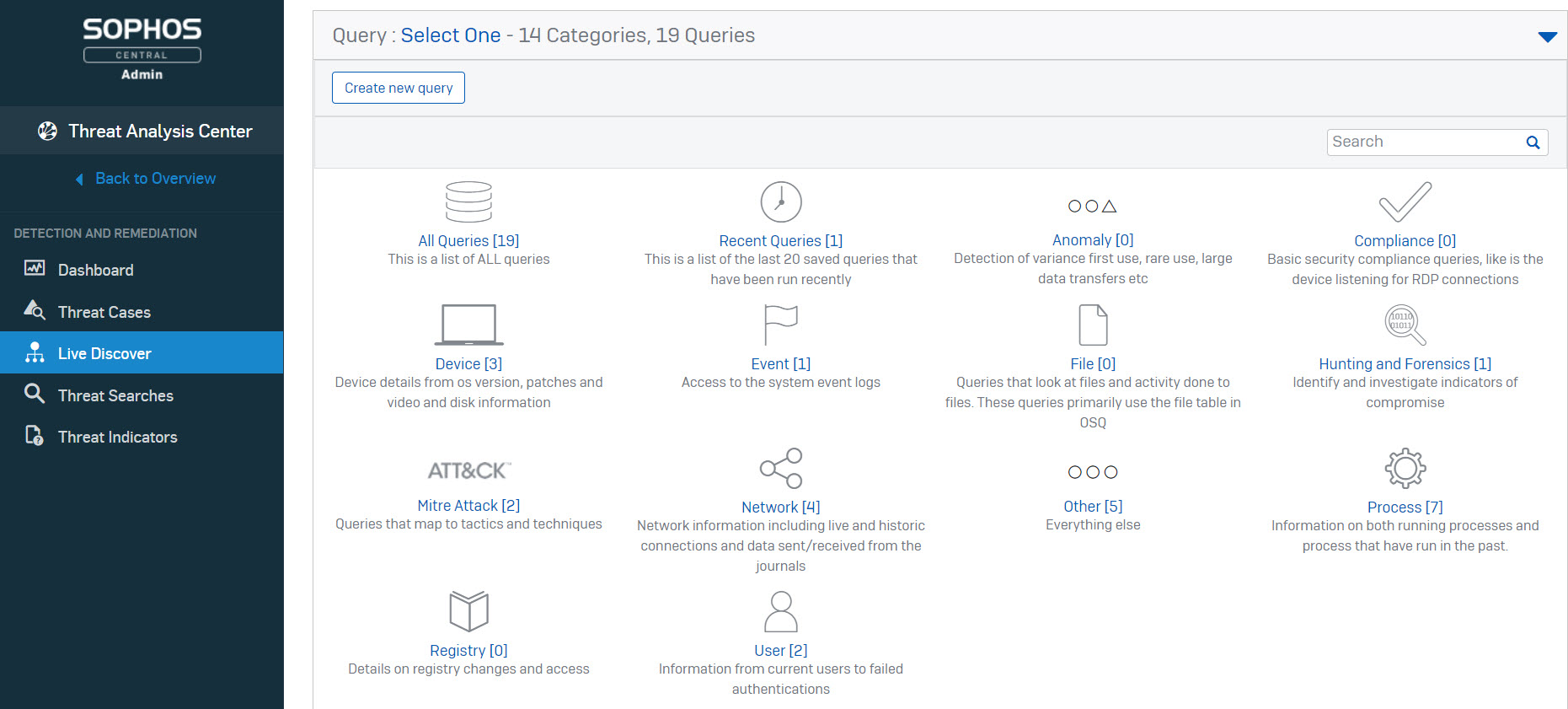Click the Process gear icon
Image resolution: width=1568 pixels, height=709 pixels.
[x=1405, y=468]
